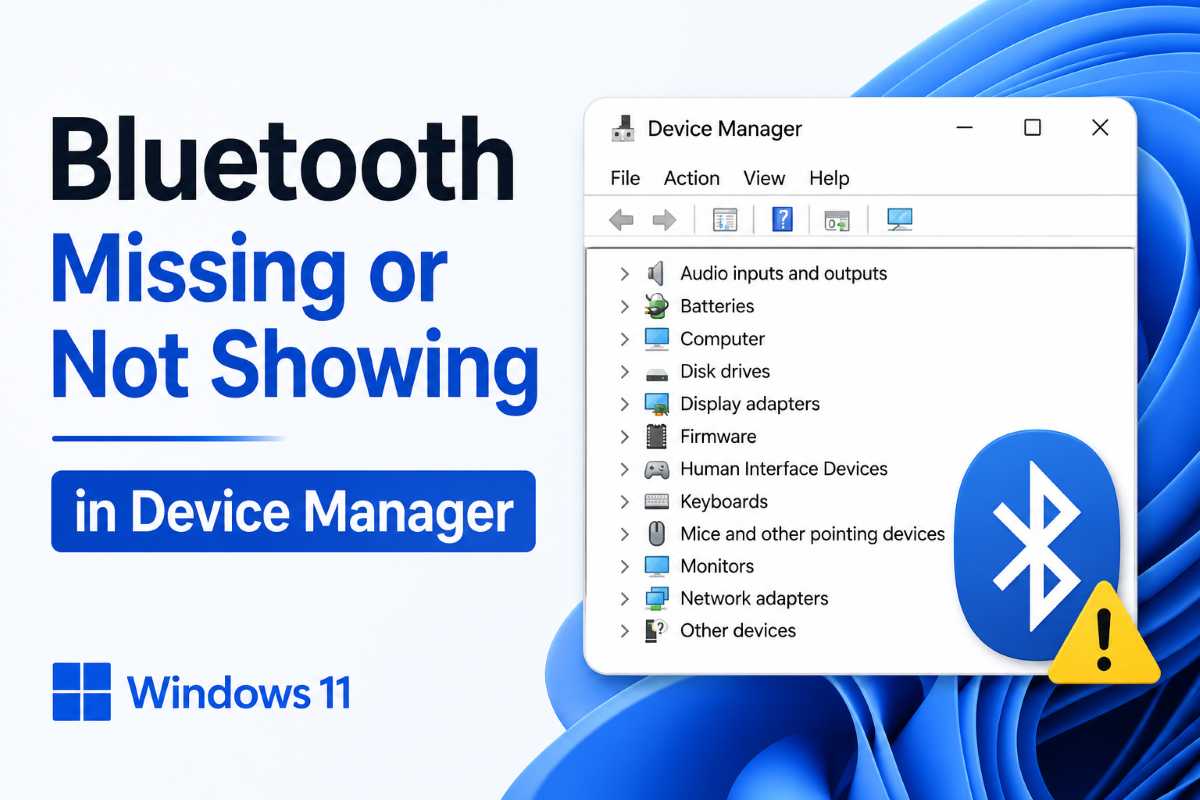The image size is (1200, 800).
Task: Expand Mice and other pointing devices chevron
Action: (x=624, y=534)
